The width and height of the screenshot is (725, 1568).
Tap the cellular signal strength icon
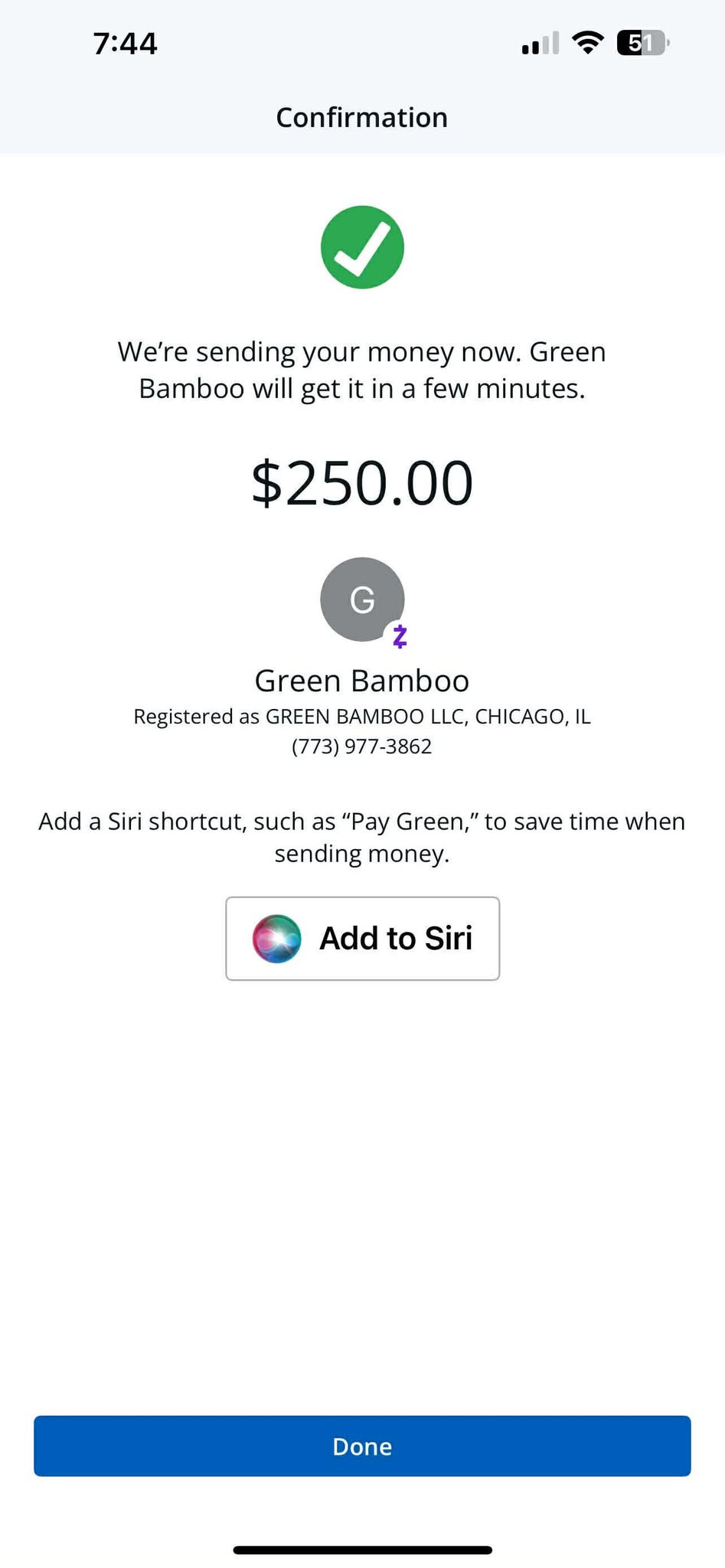pyautogui.click(x=540, y=44)
